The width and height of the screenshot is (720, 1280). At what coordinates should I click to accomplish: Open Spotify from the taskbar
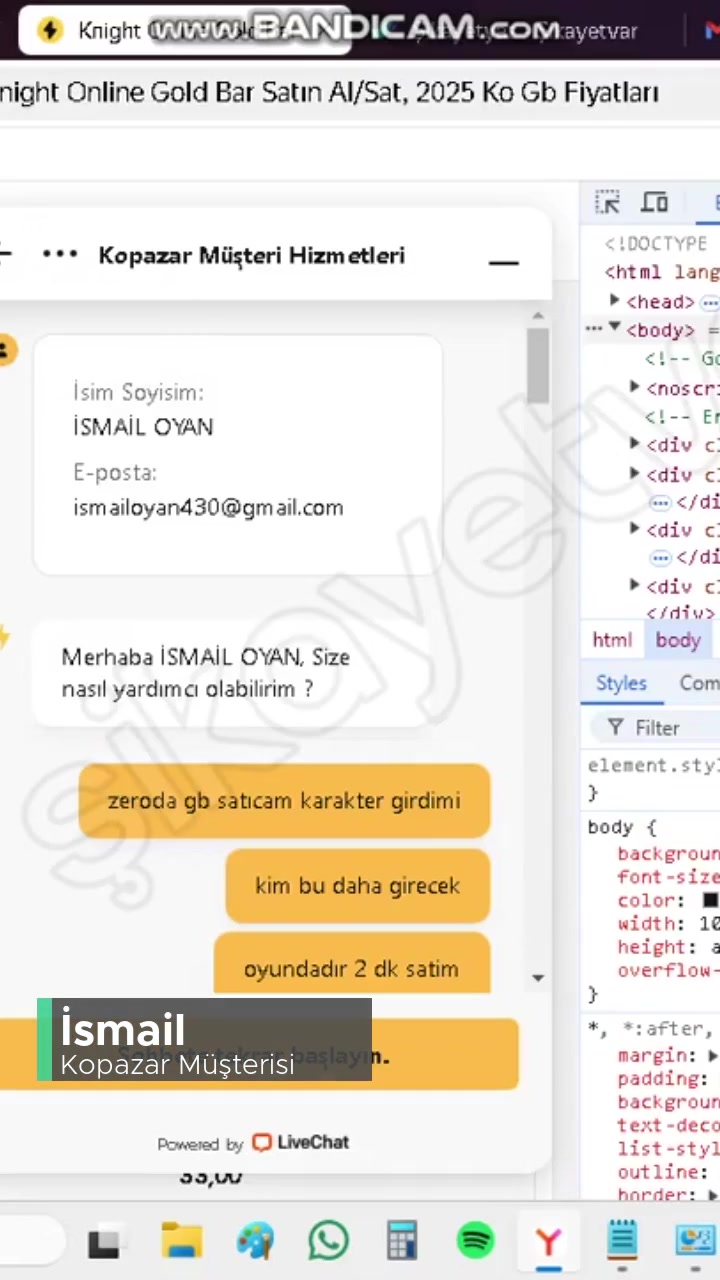pos(475,1242)
